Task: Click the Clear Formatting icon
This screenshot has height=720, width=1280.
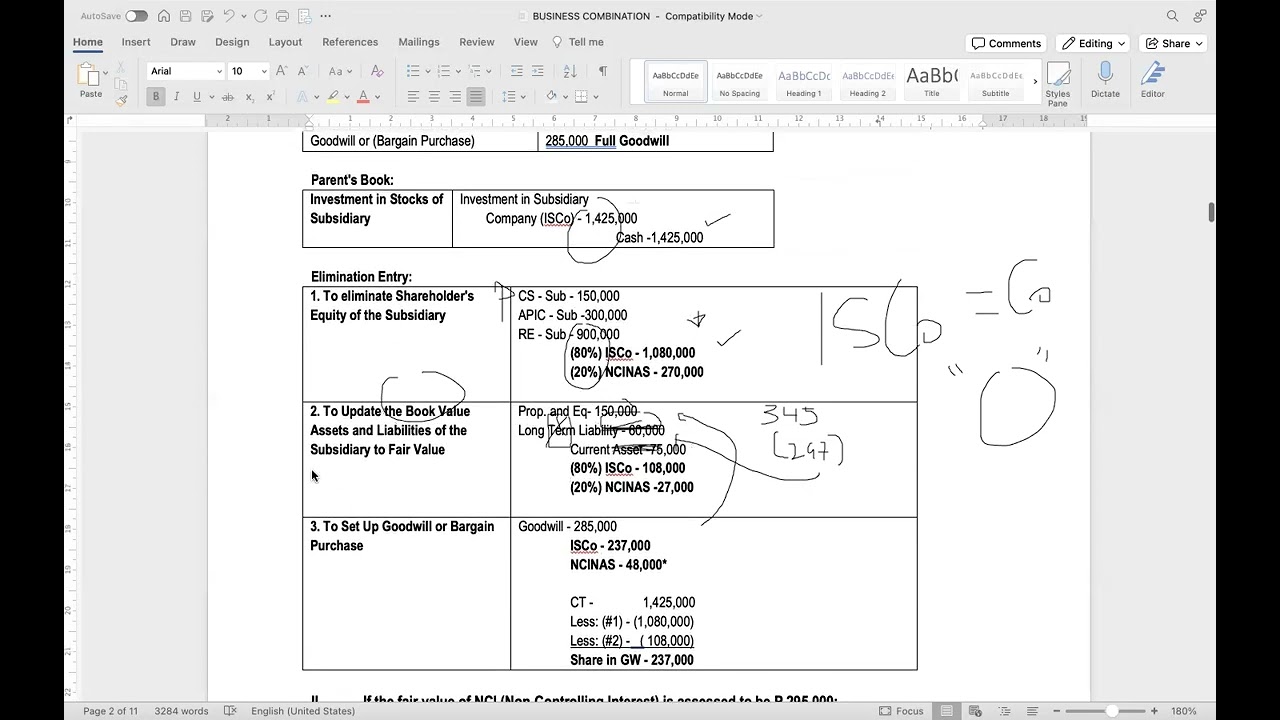Action: (377, 71)
